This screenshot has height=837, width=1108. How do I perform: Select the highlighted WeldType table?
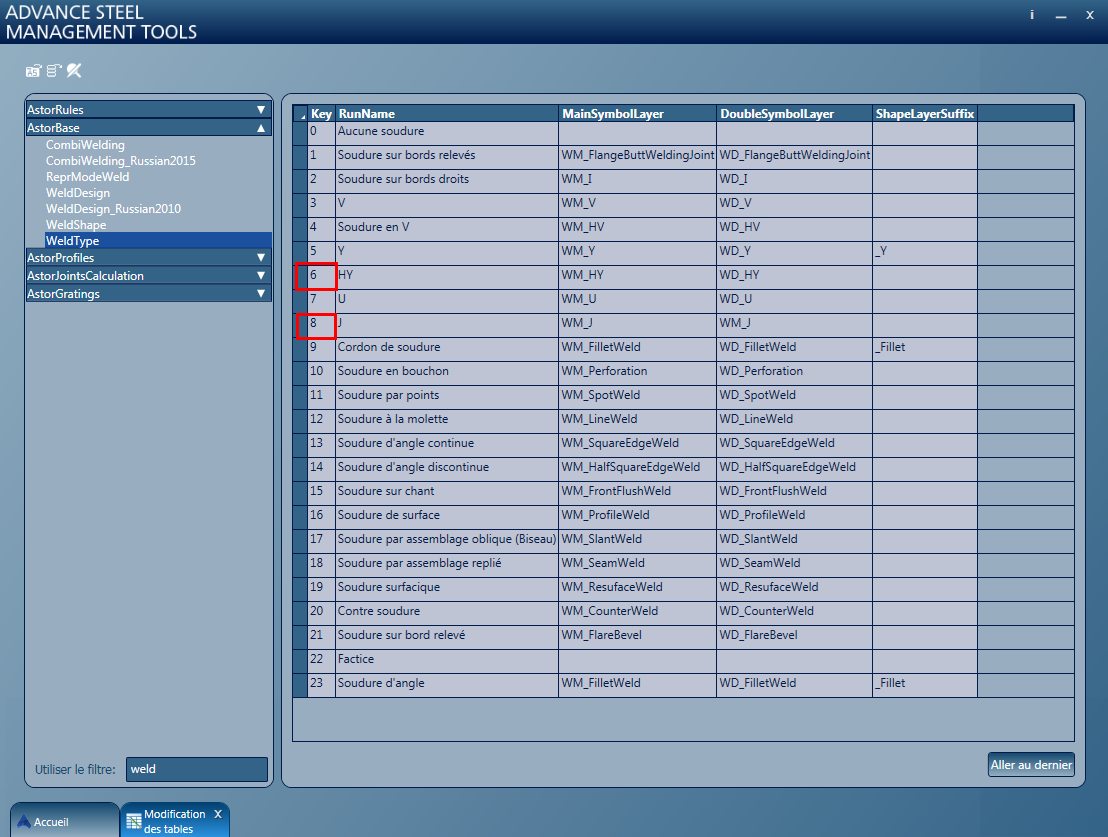pyautogui.click(x=158, y=240)
